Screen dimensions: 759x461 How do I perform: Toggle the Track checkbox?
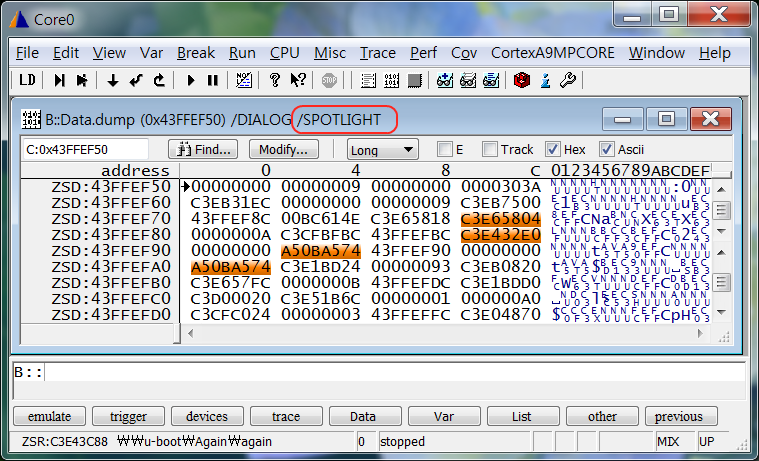[x=490, y=150]
